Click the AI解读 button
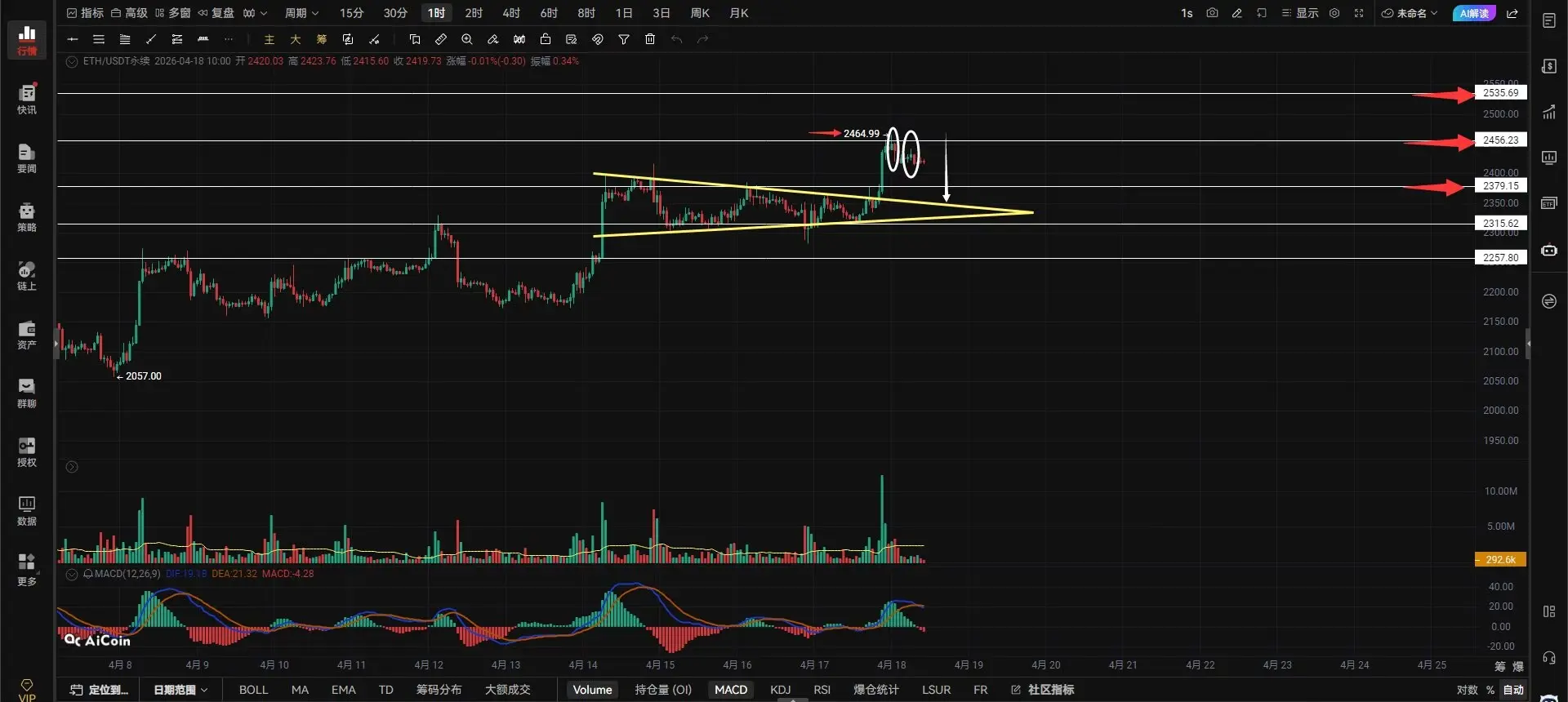The image size is (1568, 702). [x=1474, y=13]
